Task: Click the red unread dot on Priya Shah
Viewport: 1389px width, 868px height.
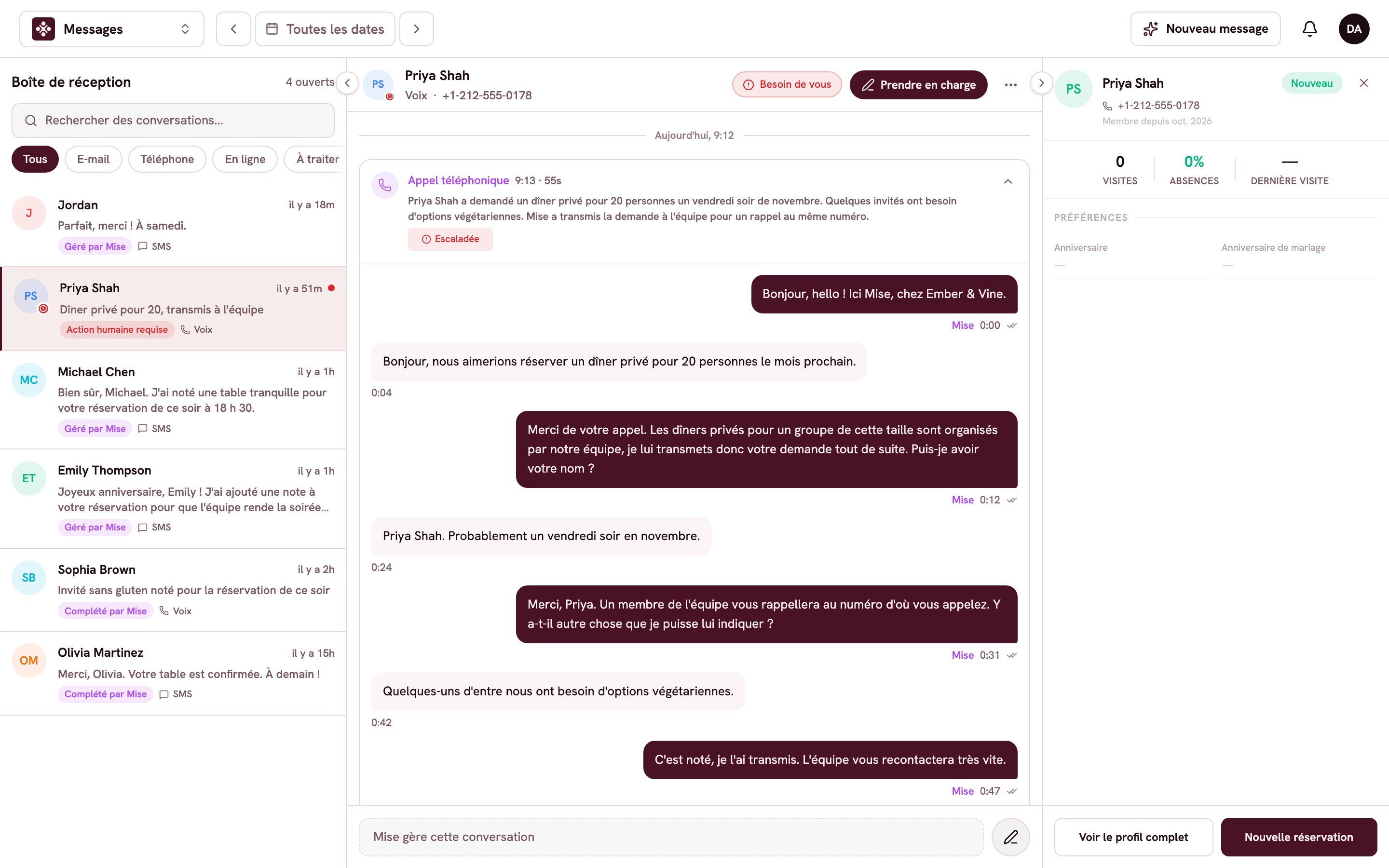Action: coord(331,288)
